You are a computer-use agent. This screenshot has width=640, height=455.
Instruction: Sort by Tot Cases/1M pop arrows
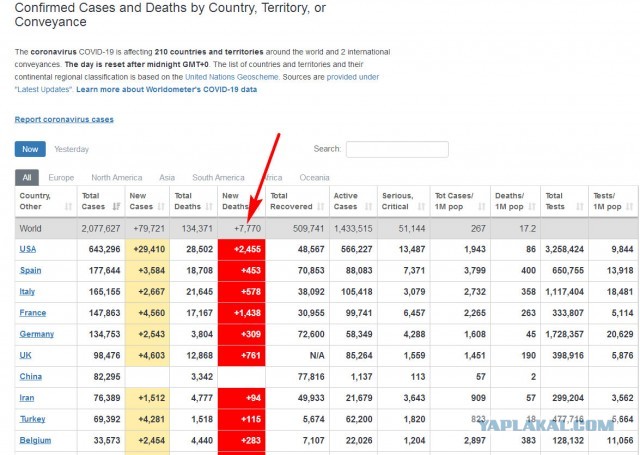click(482, 206)
